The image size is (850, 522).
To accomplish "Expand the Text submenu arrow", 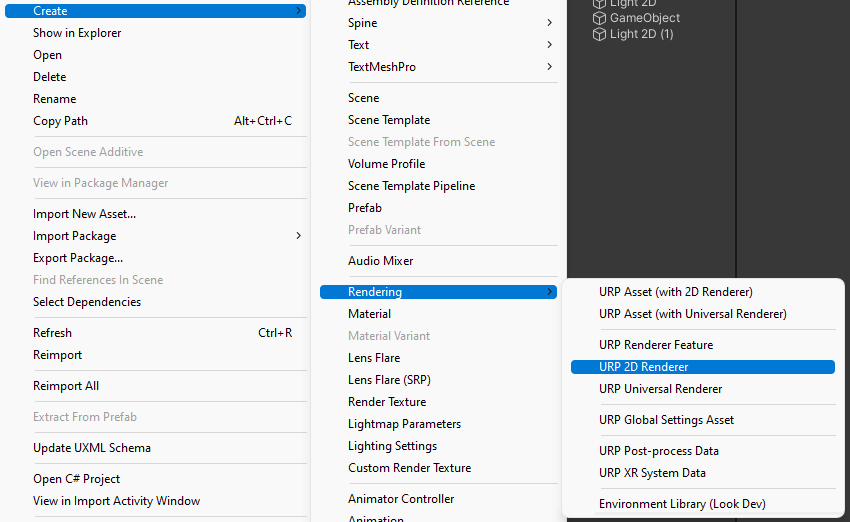I will (549, 44).
